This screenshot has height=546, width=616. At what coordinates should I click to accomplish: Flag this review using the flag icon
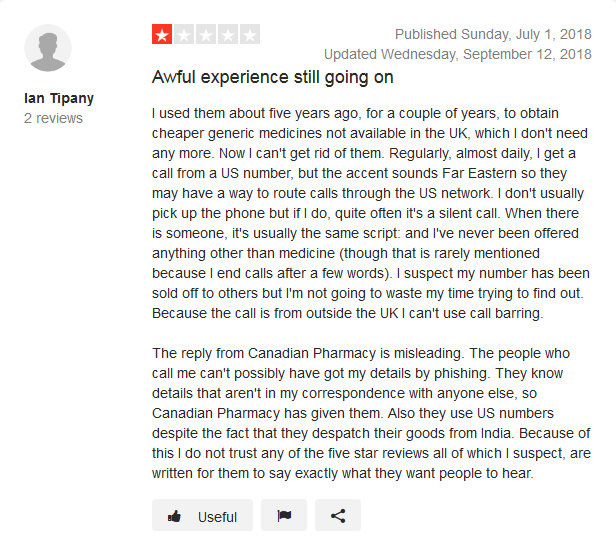point(284,515)
